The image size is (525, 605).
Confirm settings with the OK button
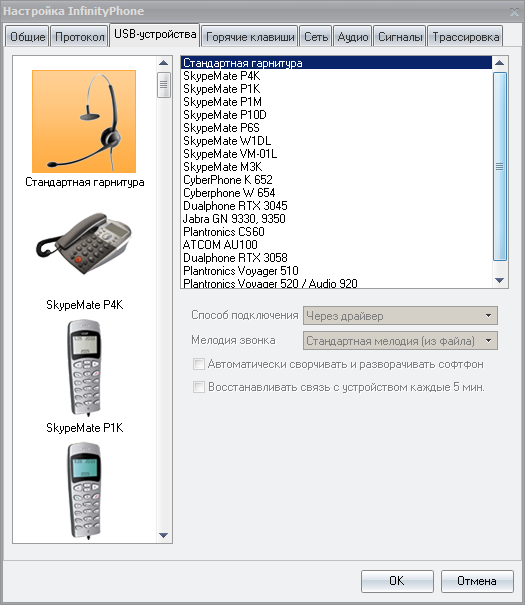tap(397, 581)
